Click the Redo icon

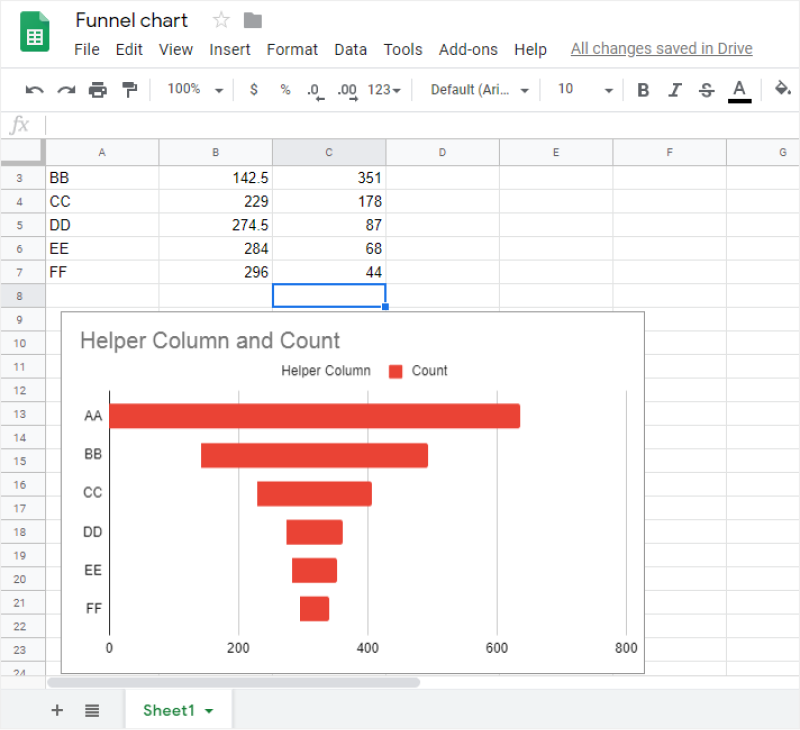[64, 89]
